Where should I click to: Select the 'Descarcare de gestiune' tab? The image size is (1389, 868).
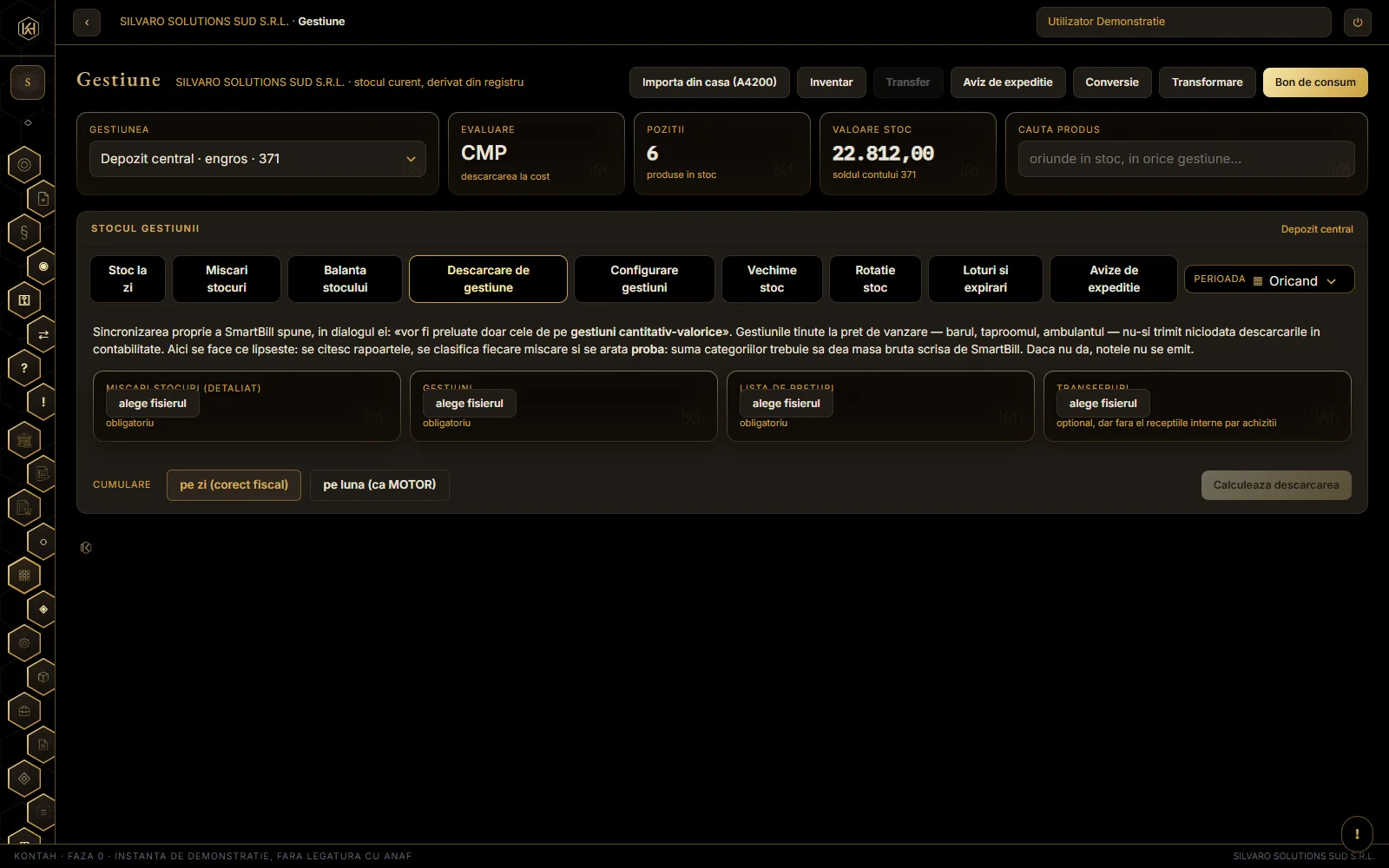(x=488, y=279)
